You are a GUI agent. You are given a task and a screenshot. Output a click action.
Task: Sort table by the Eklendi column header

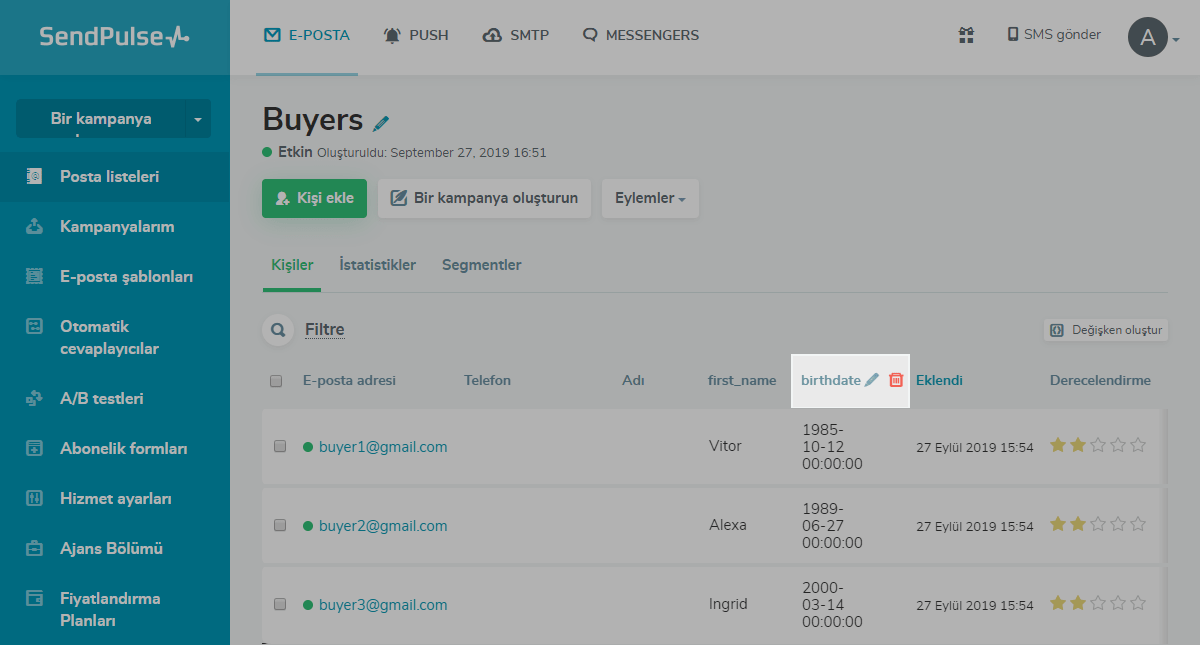tap(939, 380)
